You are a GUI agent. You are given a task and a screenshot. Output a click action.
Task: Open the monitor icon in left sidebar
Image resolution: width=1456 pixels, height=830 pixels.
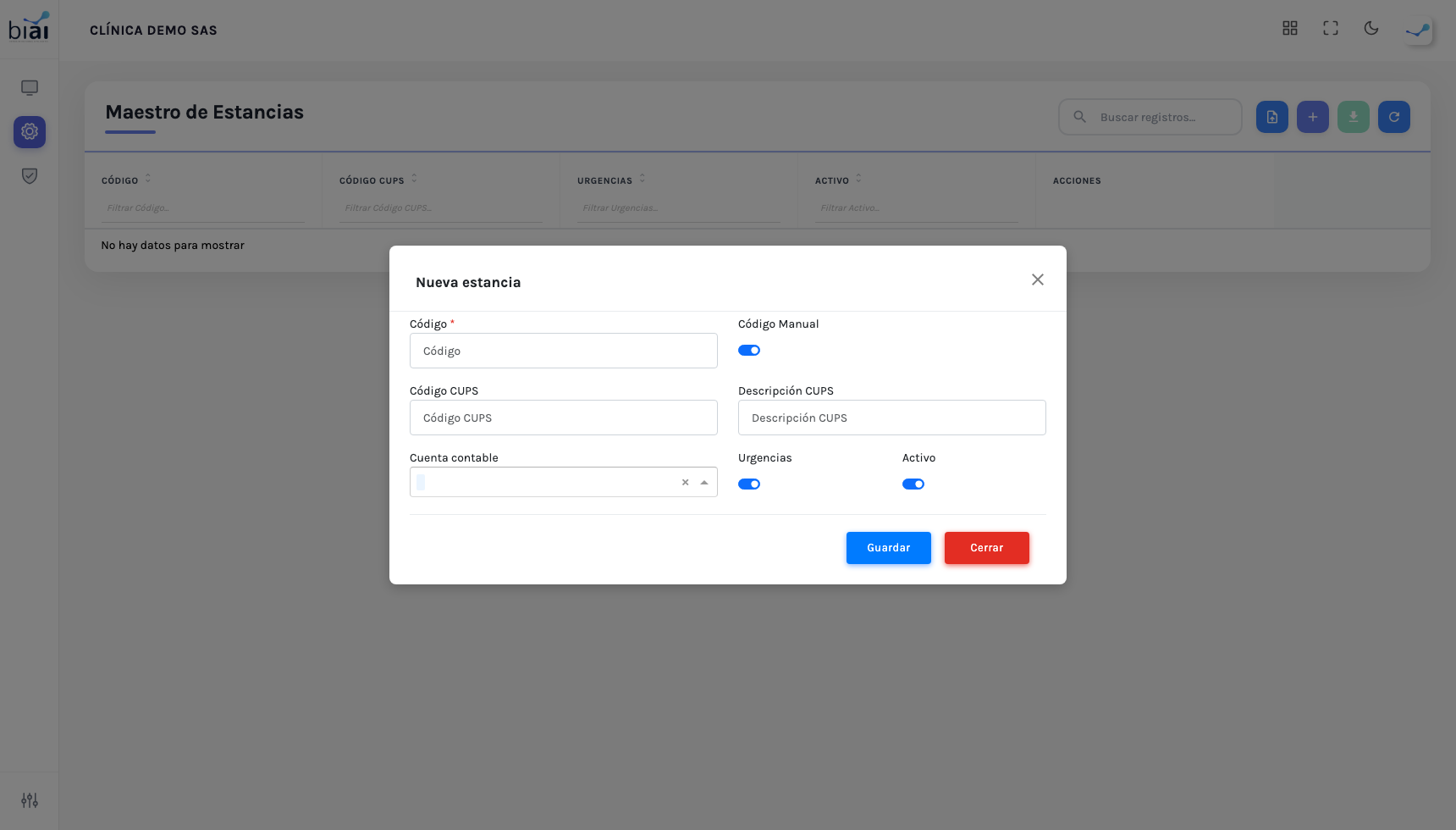pyautogui.click(x=30, y=88)
